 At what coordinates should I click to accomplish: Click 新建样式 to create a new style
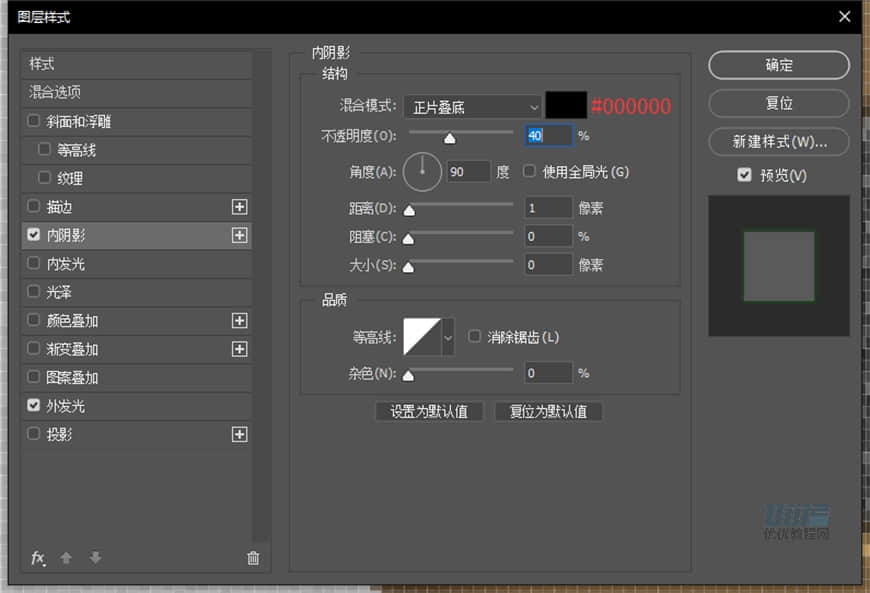778,141
